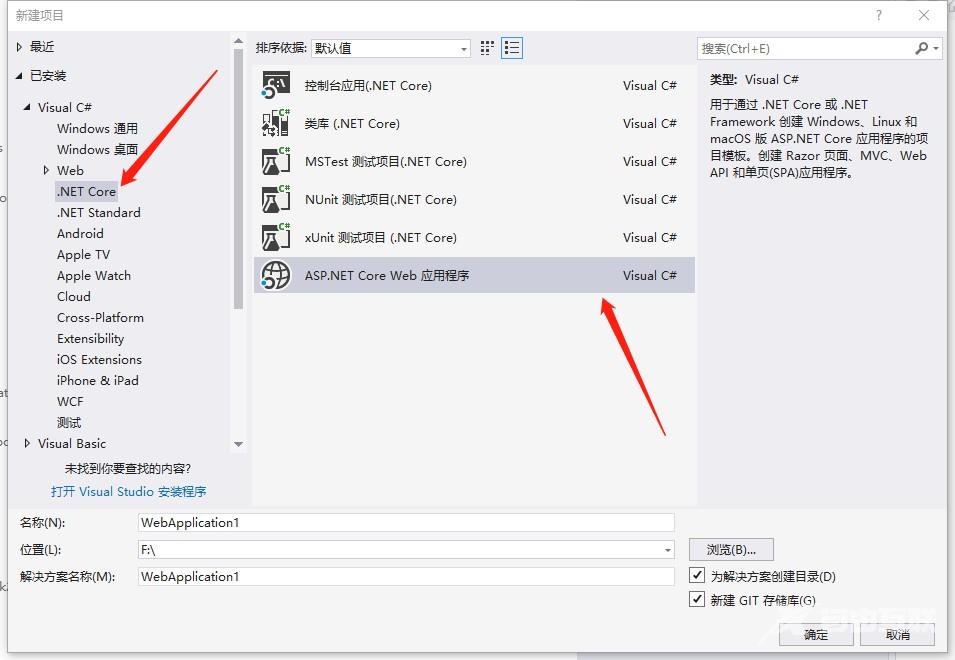
Task: Select iOS Extensions category
Action: (x=99, y=359)
